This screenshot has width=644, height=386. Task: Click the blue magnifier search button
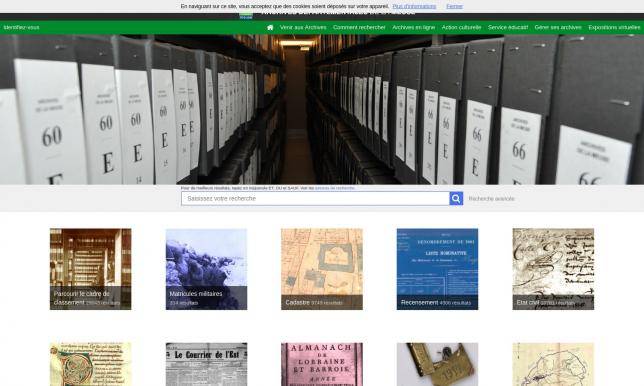(x=456, y=198)
